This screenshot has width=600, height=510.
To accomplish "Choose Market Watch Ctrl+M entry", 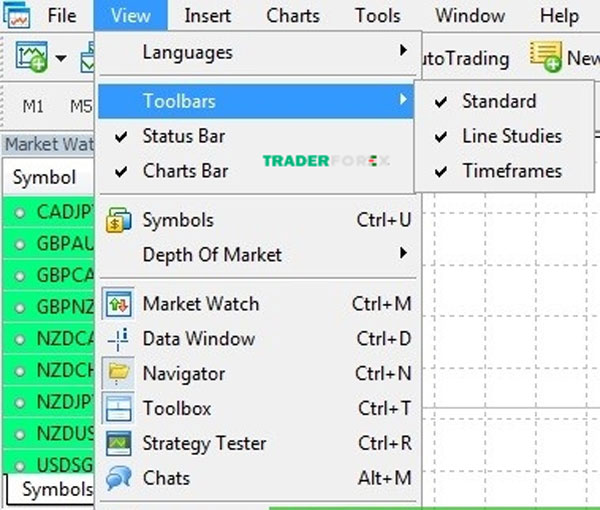I will 256,304.
